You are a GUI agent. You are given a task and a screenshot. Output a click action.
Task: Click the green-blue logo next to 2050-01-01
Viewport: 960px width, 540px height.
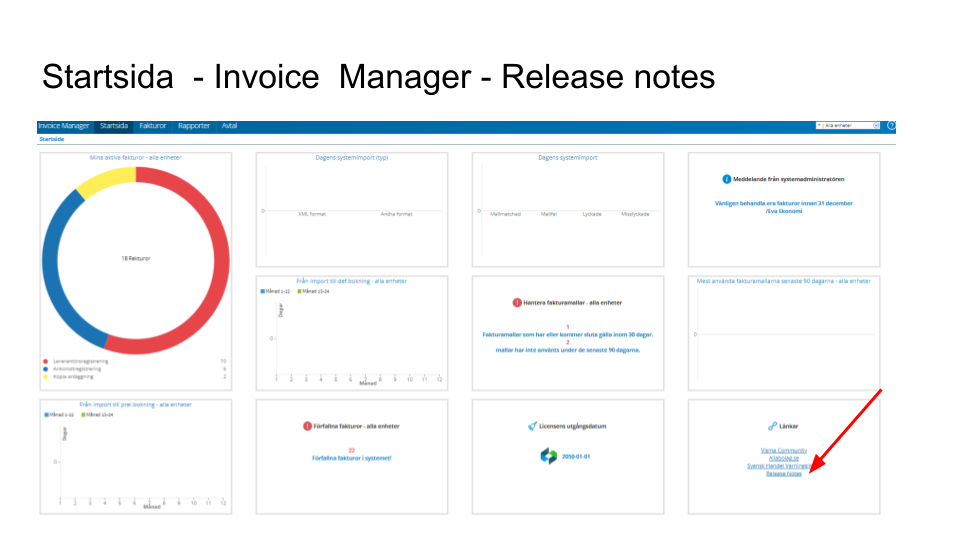click(549, 456)
